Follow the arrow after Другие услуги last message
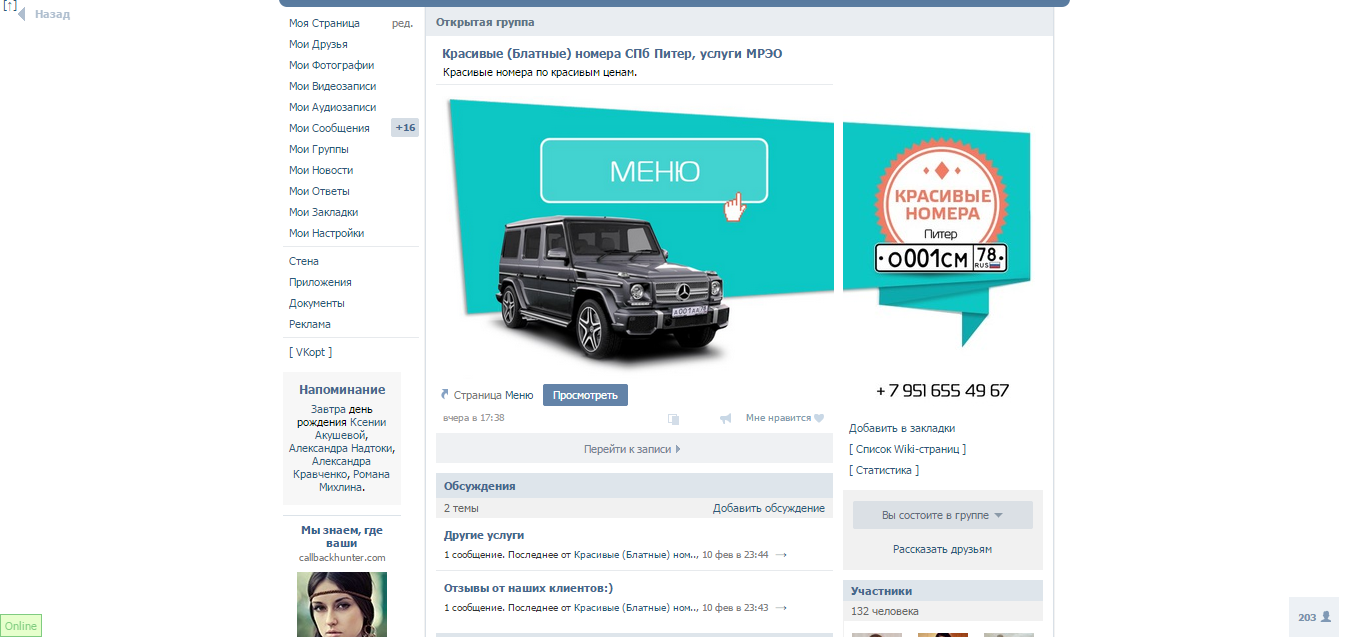This screenshot has height=637, width=1349. pos(781,554)
